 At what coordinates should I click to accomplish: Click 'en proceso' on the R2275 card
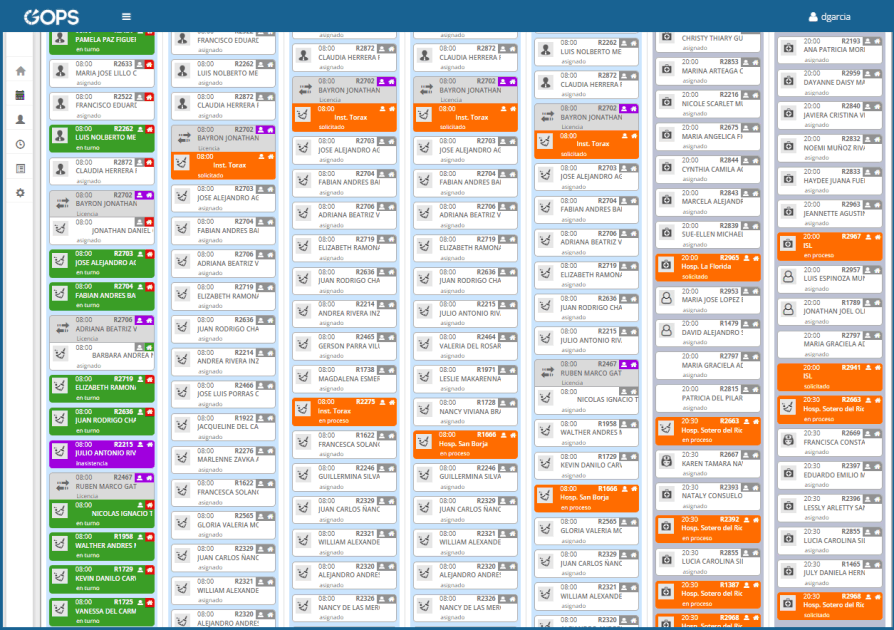click(334, 421)
